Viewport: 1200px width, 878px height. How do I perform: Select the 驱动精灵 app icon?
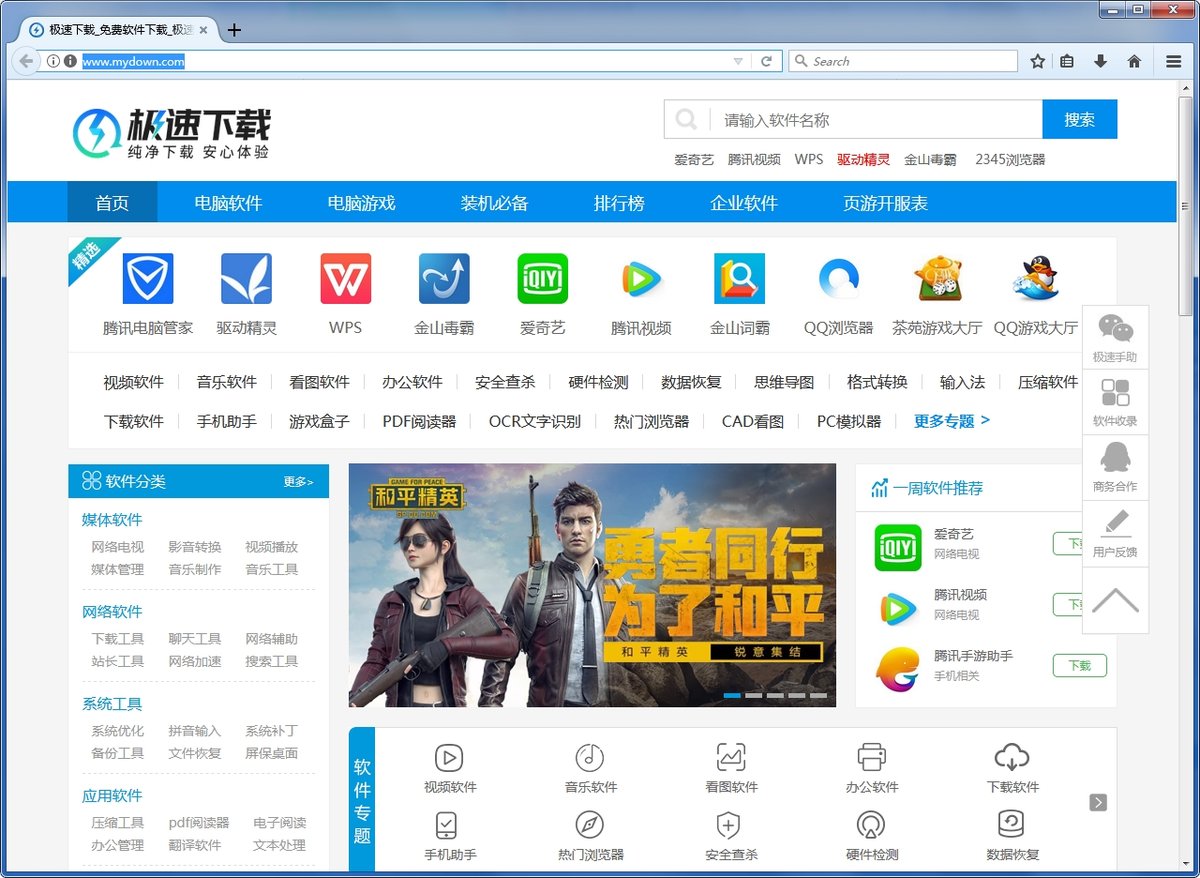tap(245, 278)
